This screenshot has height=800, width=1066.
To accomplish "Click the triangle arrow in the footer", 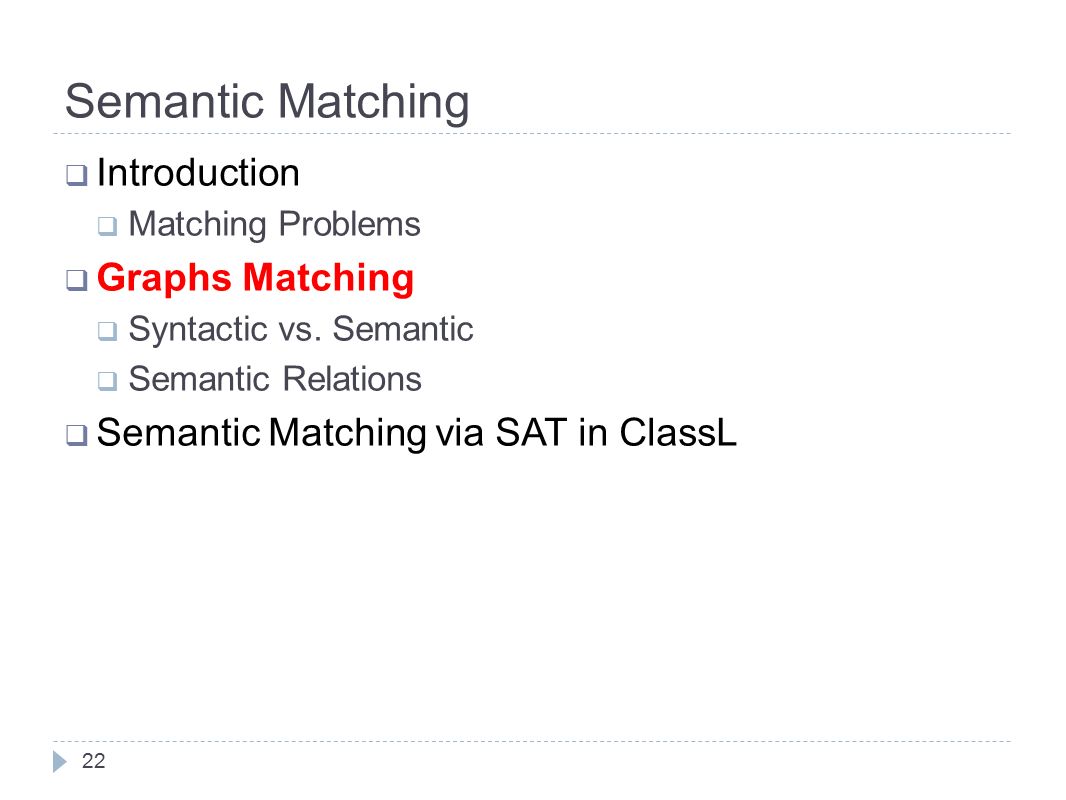I will (x=60, y=762).
